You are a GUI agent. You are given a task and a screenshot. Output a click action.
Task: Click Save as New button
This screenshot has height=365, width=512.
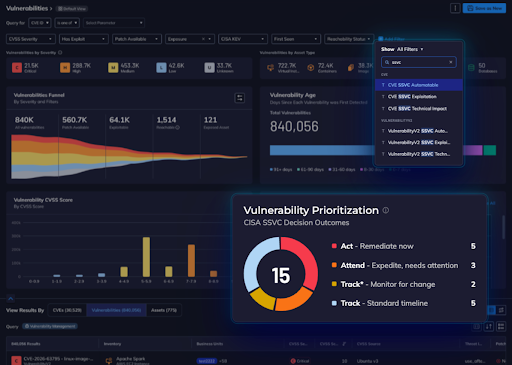click(484, 8)
